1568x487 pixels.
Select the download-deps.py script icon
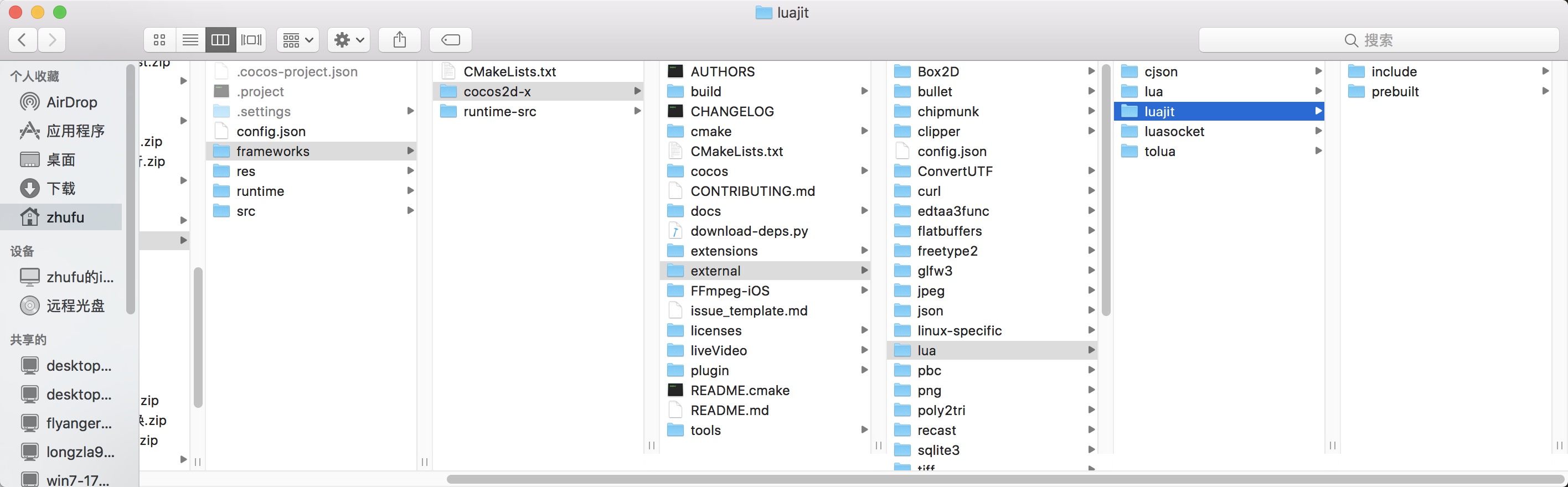coord(675,231)
